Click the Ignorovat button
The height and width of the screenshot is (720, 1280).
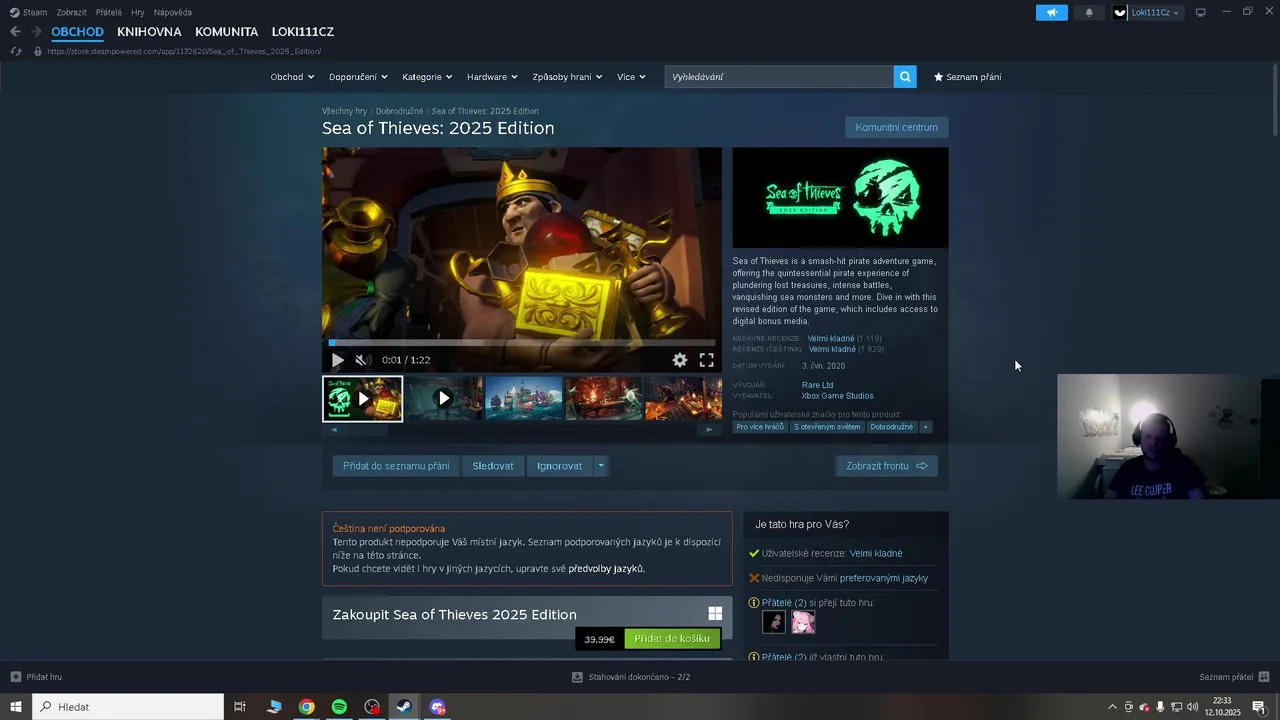(x=559, y=466)
